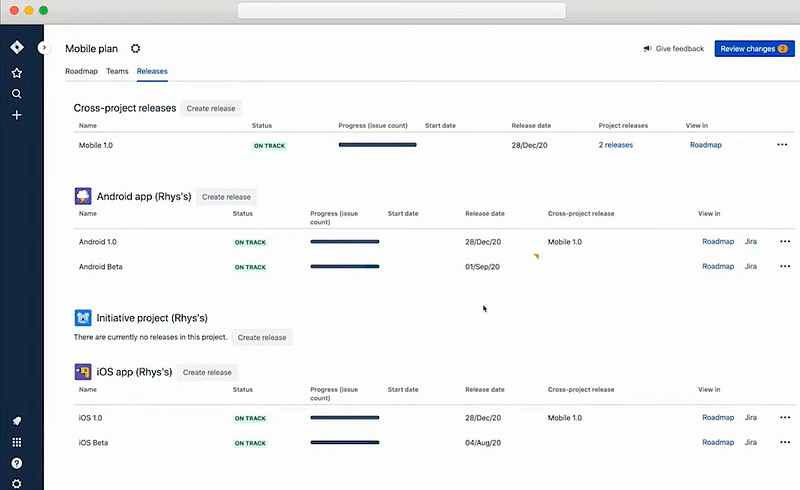The image size is (800, 490).
Task: Open more actions for iOS 1.0
Action: [785, 418]
